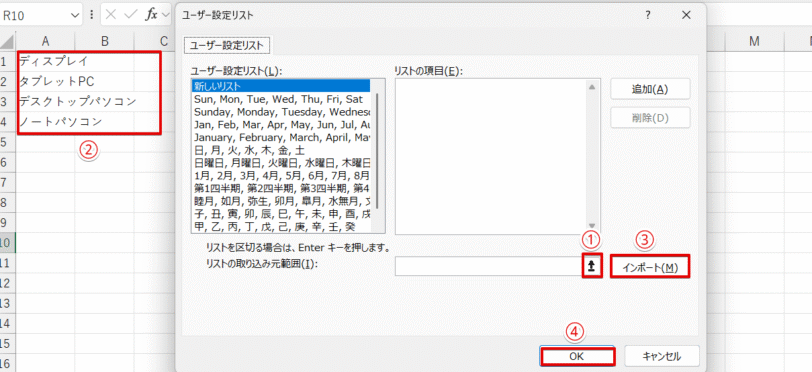Click cell containing ノートパソコン
The image size is (812, 372).
tap(46, 122)
